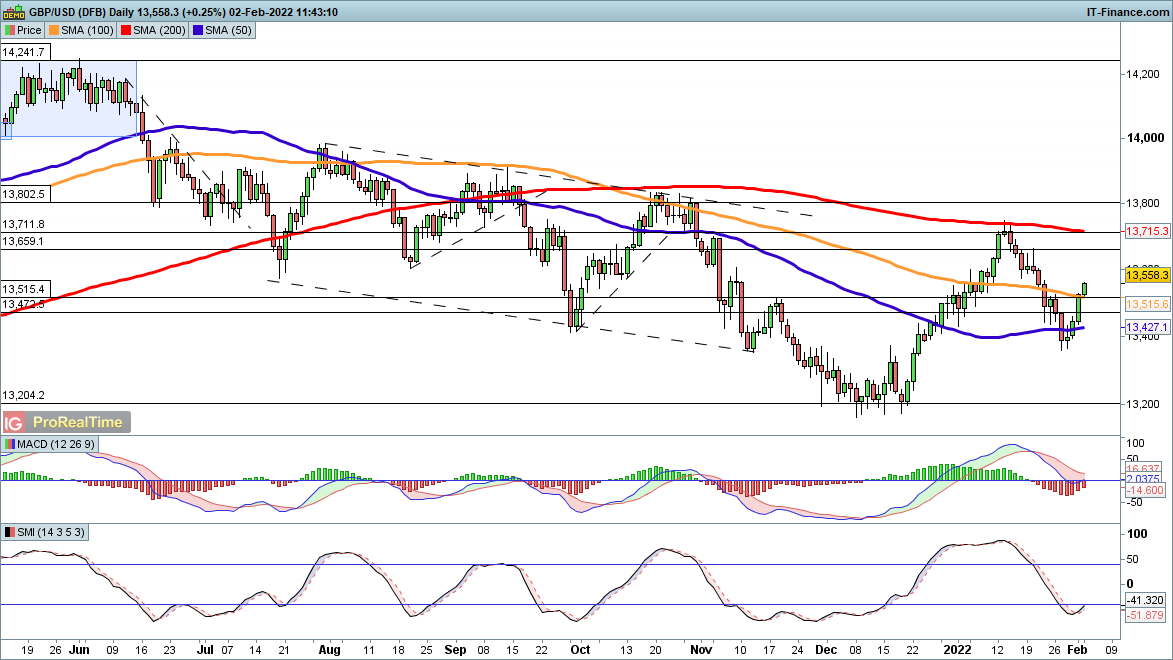Select the SMA (50) legend label
This screenshot has height=660, width=1173.
pos(228,31)
